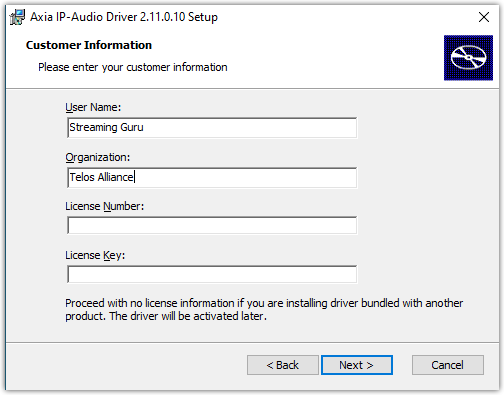
Task: Click the disc logo in the header
Action: [x=468, y=58]
